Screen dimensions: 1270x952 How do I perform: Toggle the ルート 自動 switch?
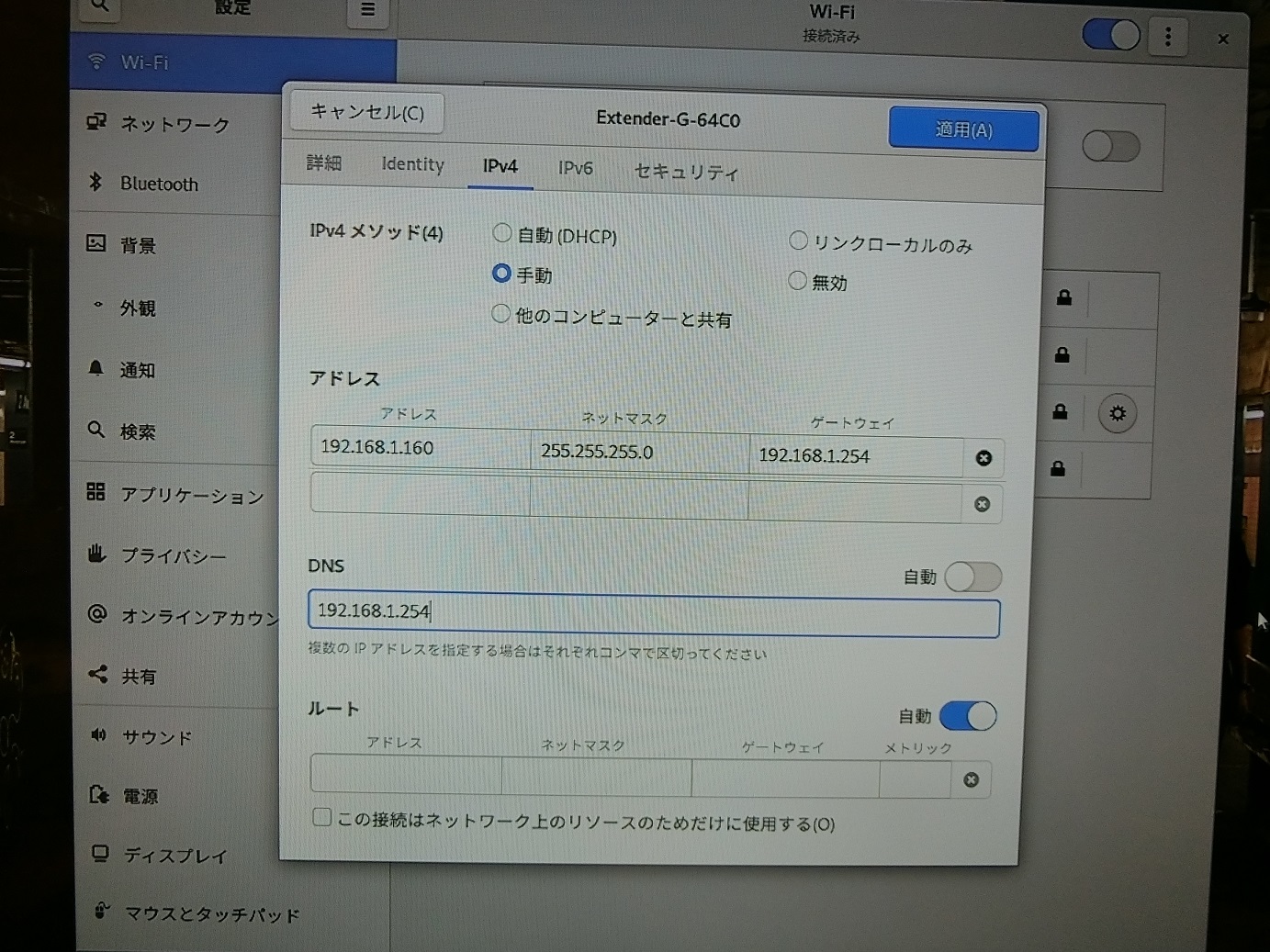[x=968, y=716]
